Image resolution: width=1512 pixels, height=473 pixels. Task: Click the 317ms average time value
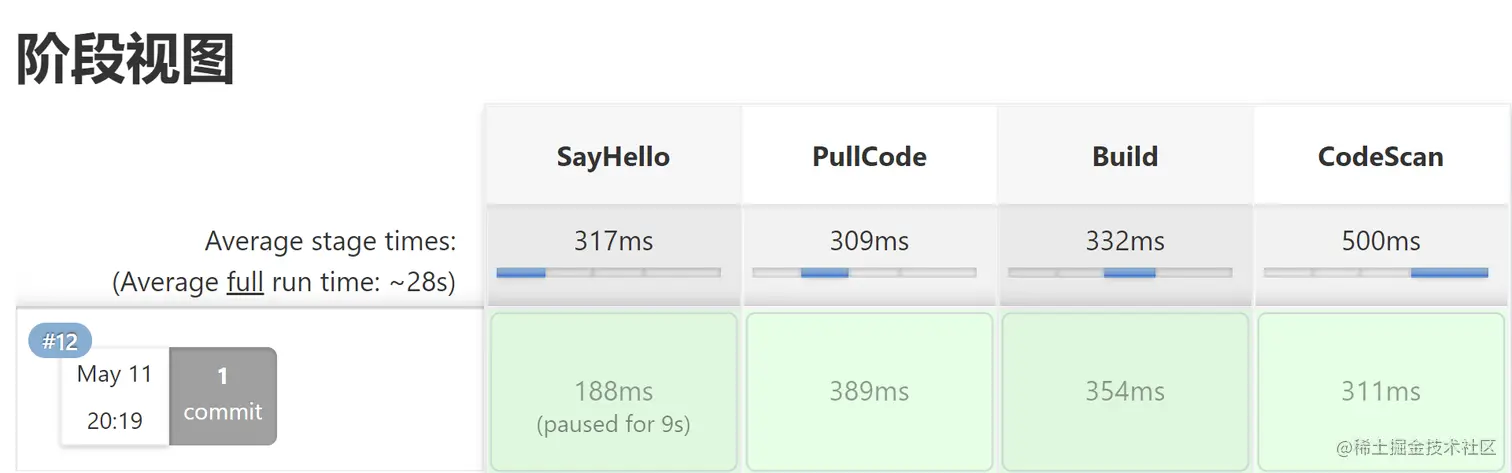click(x=613, y=241)
